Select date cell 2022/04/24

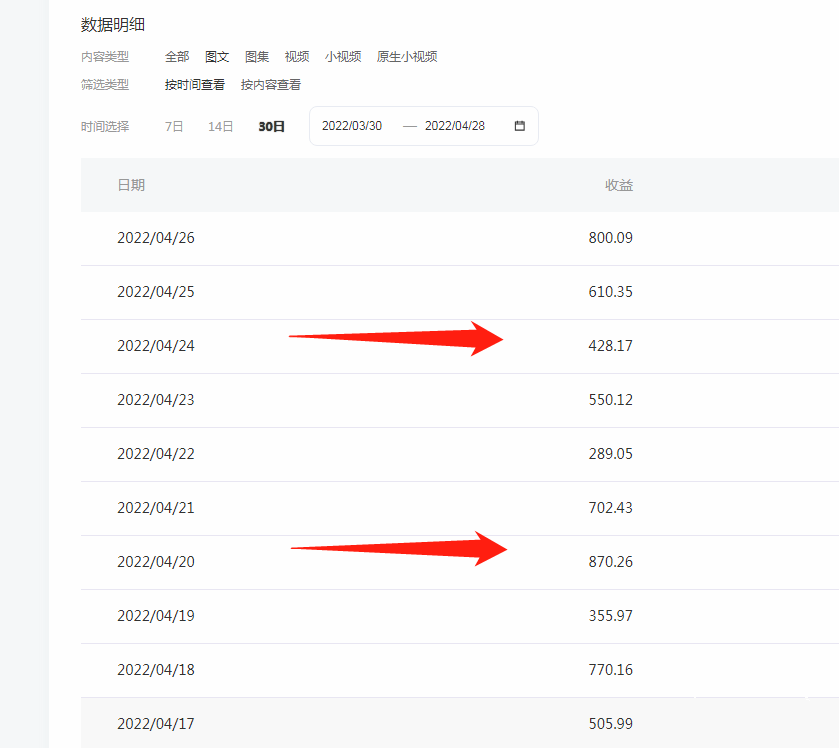156,346
